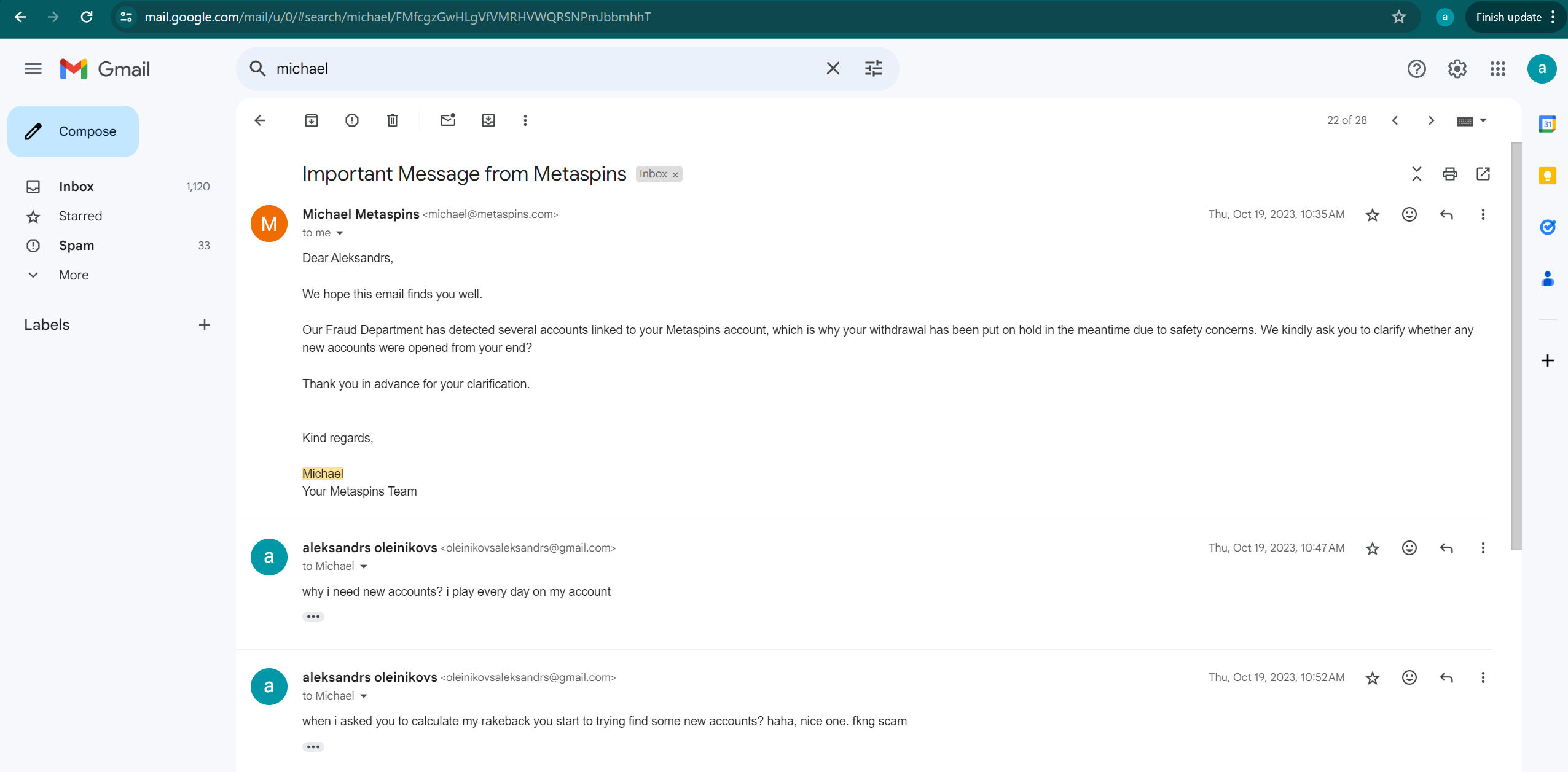
Task: Open Google Calendar side panel
Action: point(1548,125)
